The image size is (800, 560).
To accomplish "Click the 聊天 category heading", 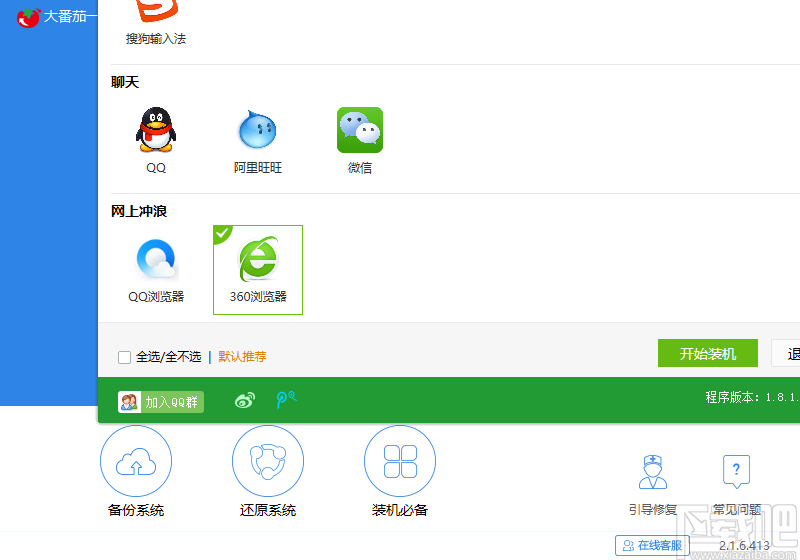I will click(125, 82).
